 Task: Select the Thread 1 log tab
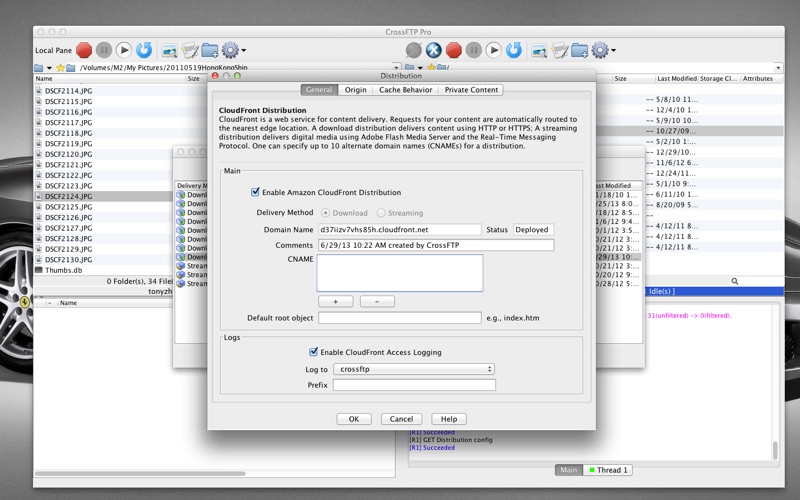(608, 470)
